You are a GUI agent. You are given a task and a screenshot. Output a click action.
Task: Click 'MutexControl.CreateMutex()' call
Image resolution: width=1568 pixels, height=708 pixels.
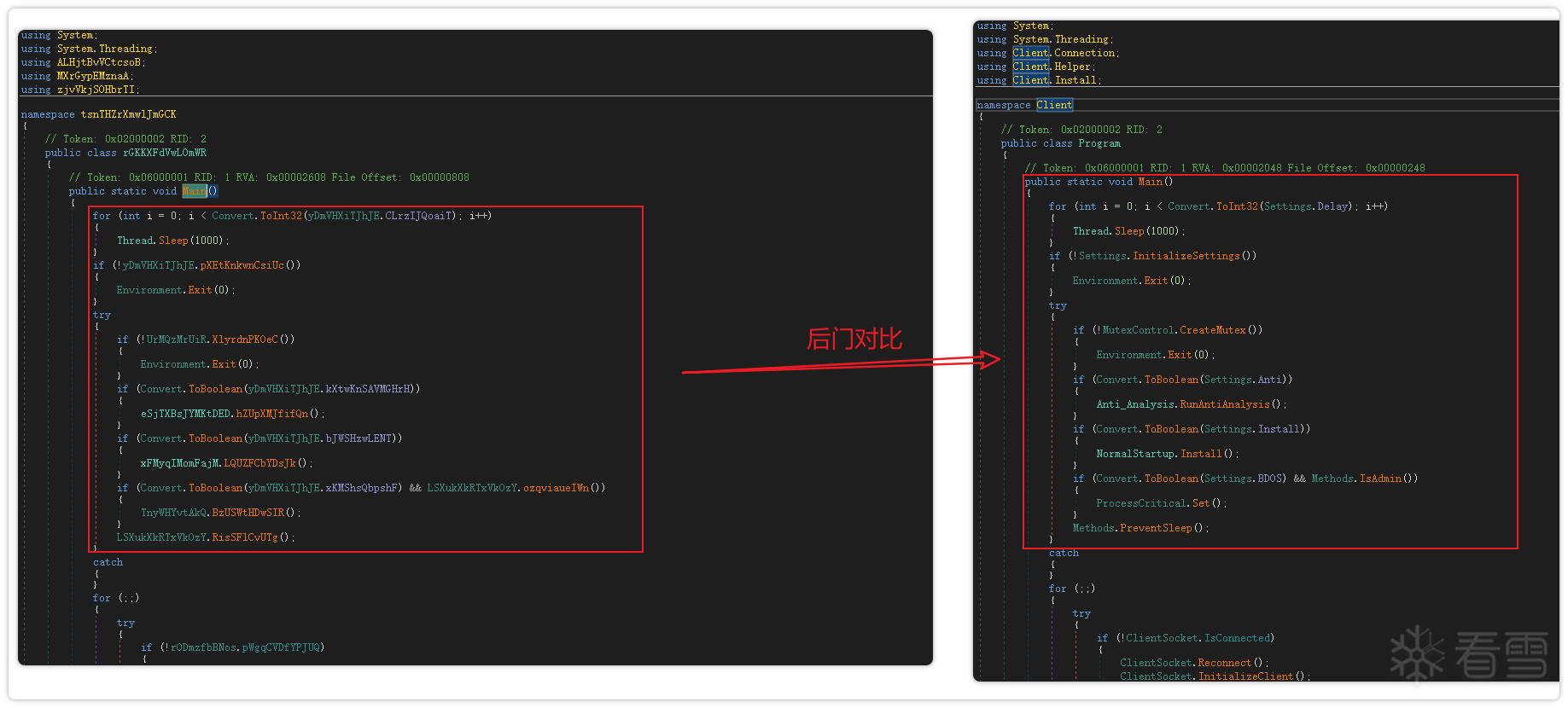click(1182, 330)
